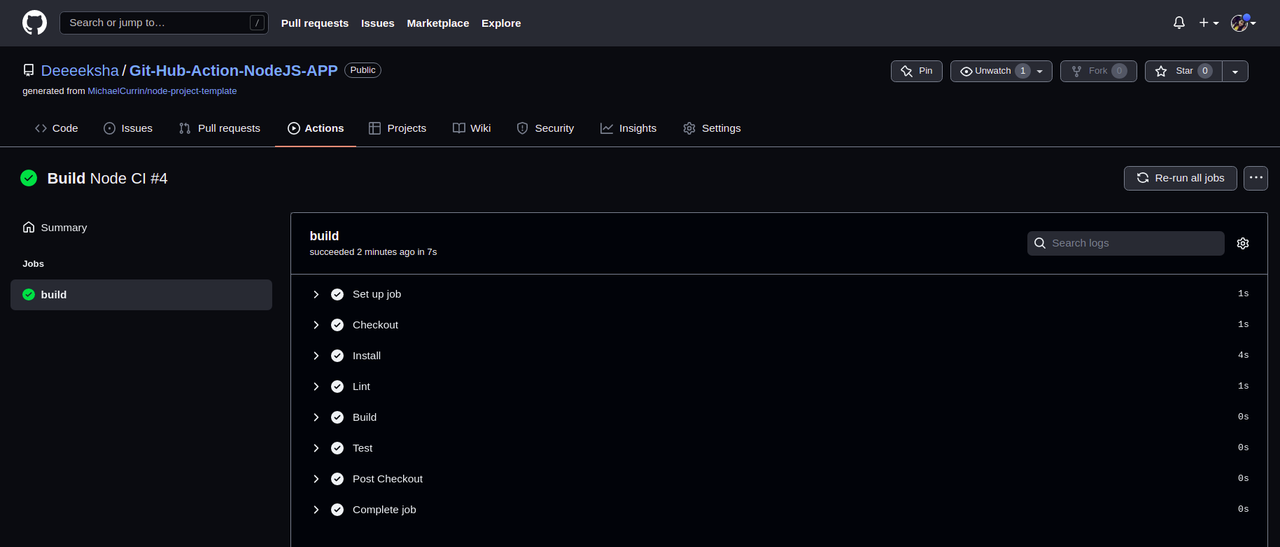
Task: Click the Set up job label text
Action: (x=376, y=294)
